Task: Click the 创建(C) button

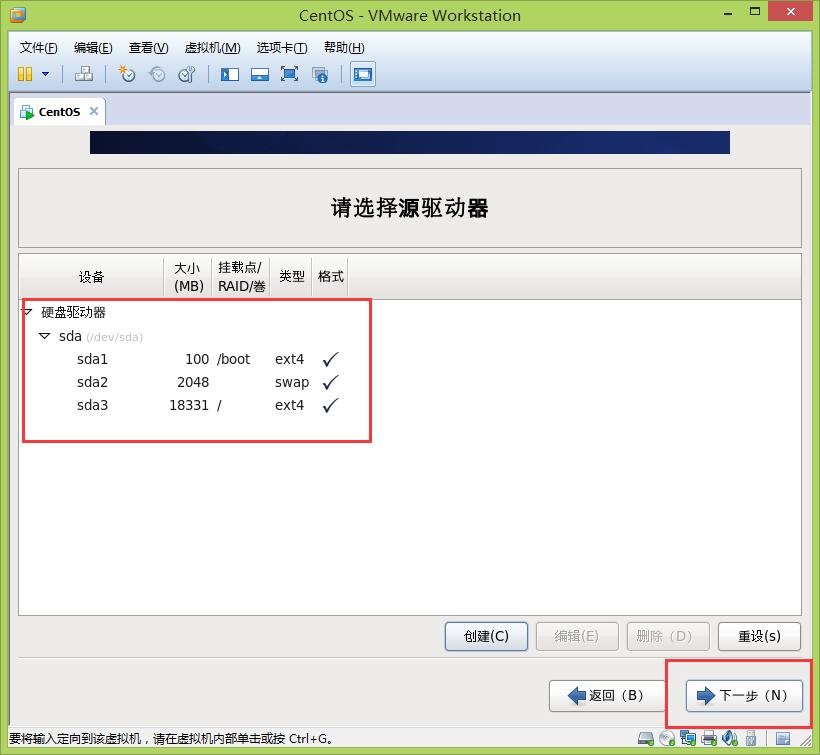Action: pos(486,636)
